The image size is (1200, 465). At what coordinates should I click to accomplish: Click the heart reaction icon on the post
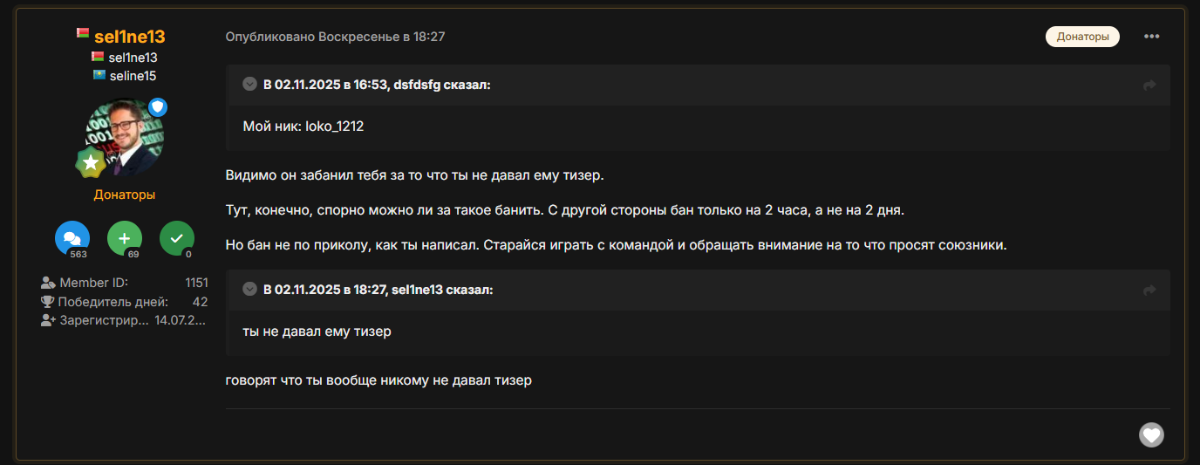click(1152, 434)
